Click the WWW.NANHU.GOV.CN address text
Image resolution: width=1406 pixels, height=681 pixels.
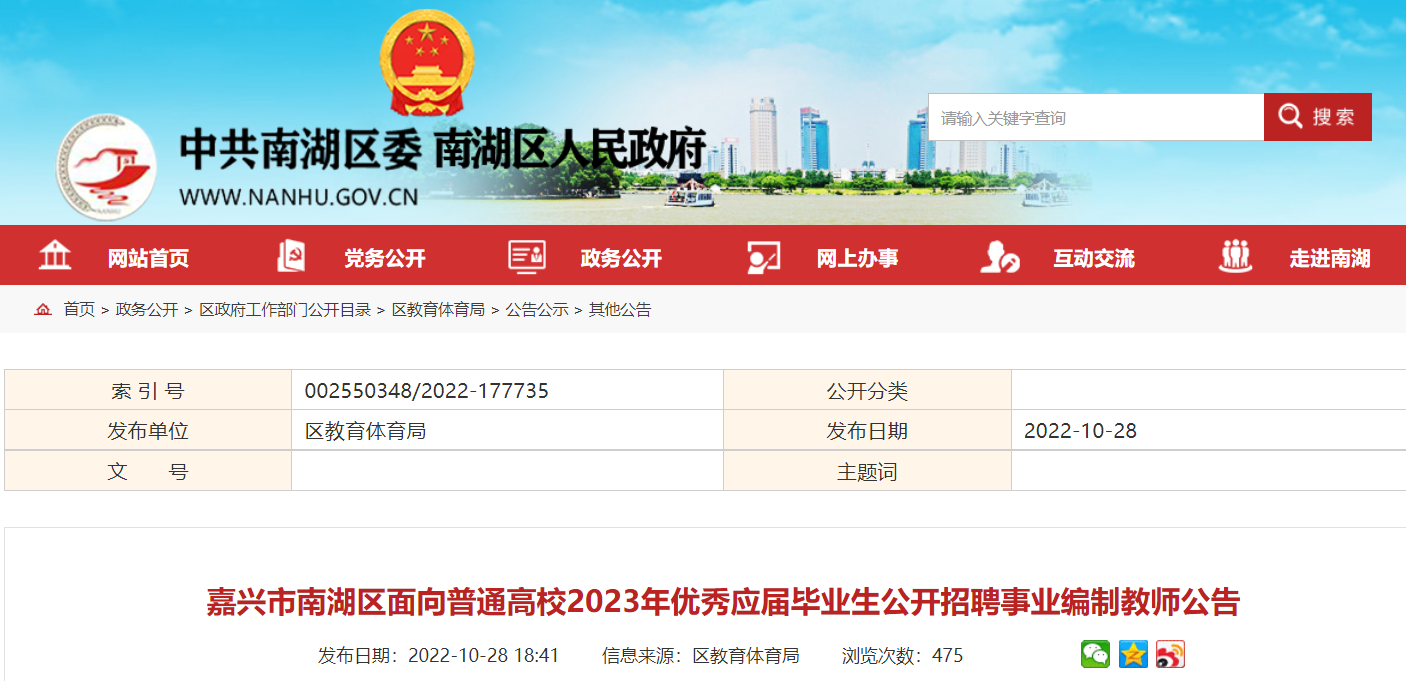click(299, 196)
